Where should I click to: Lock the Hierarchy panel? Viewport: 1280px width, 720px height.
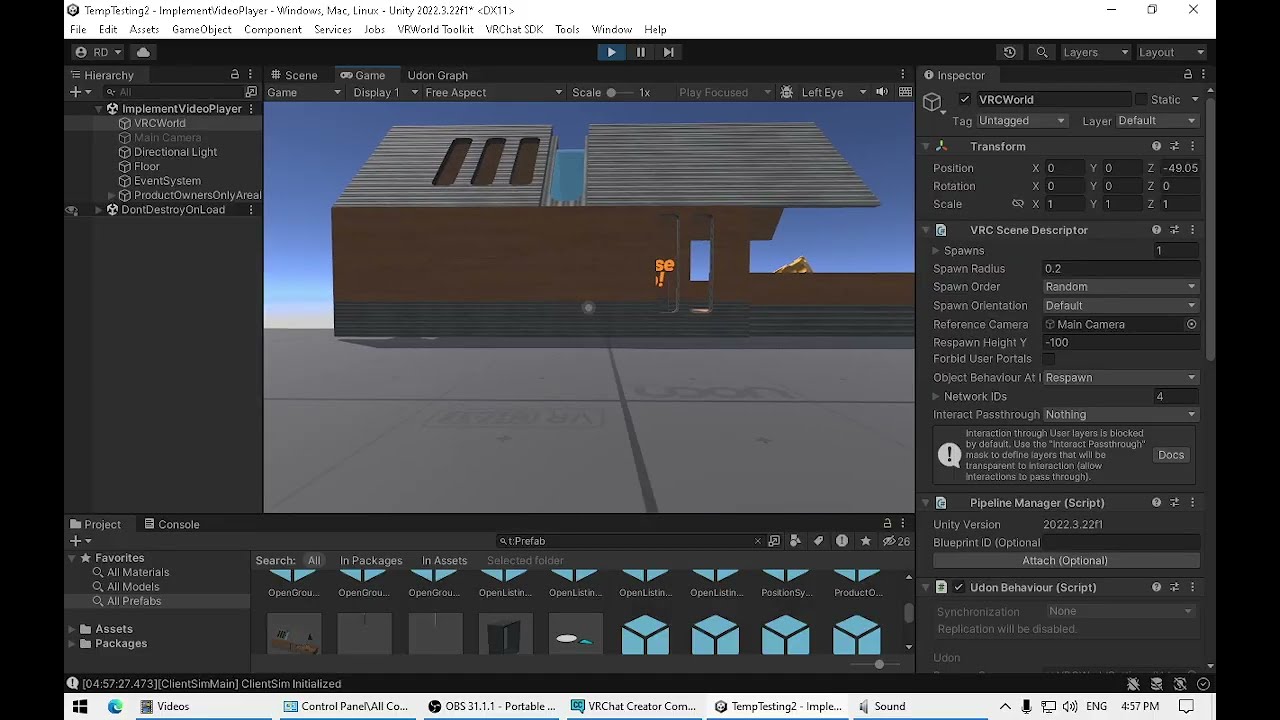click(235, 75)
